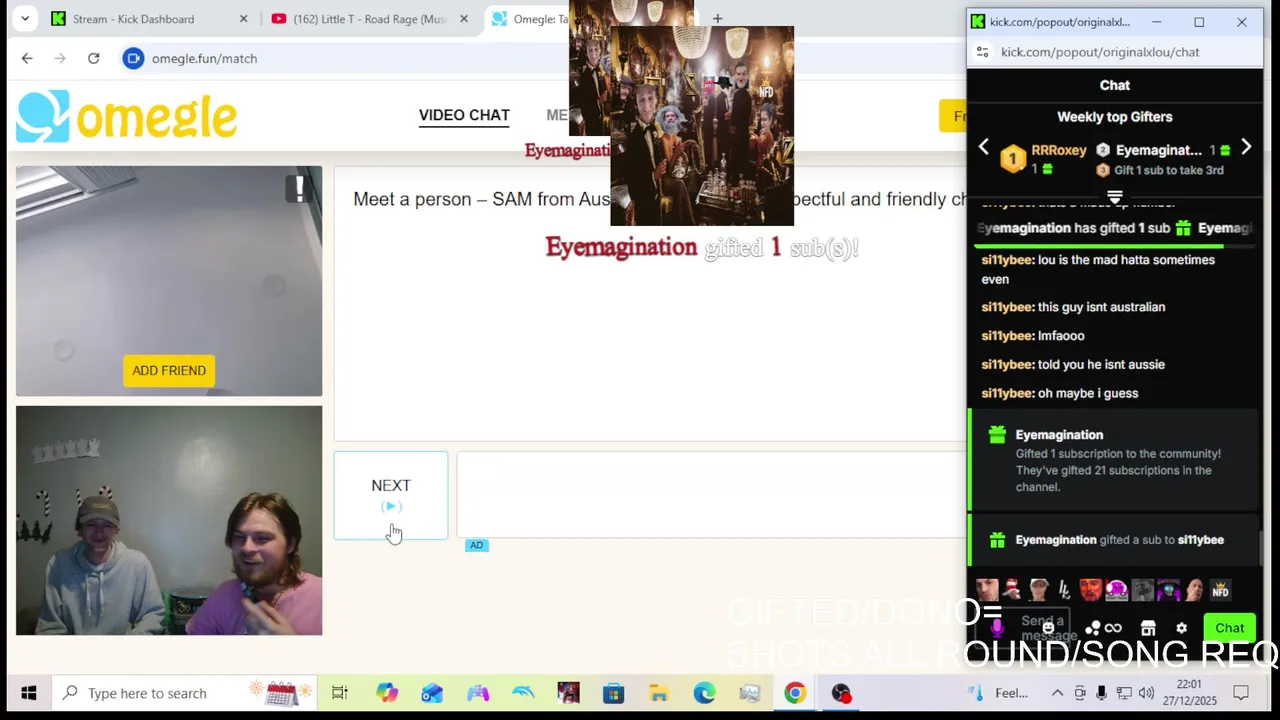Collapse the top gifters leaderboard

(1115, 197)
